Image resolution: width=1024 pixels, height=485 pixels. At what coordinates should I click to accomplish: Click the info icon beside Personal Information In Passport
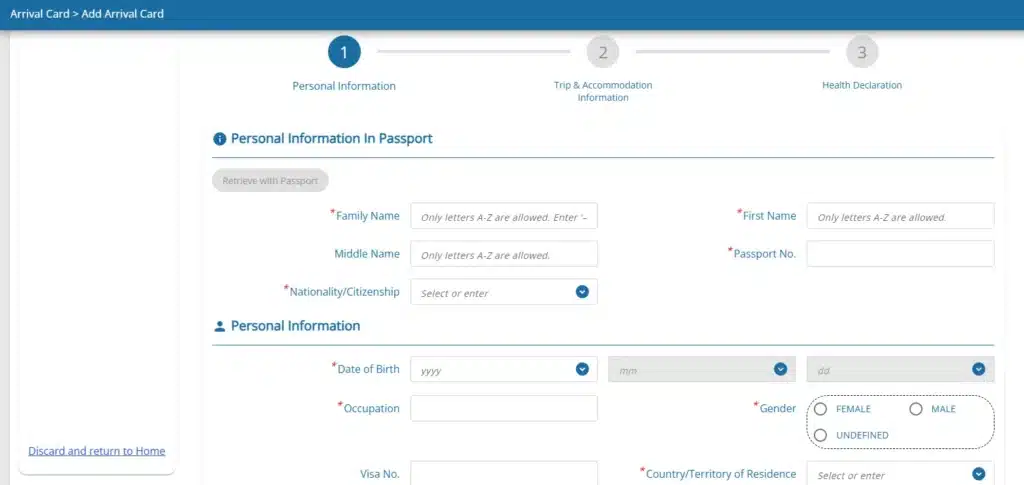click(x=219, y=139)
